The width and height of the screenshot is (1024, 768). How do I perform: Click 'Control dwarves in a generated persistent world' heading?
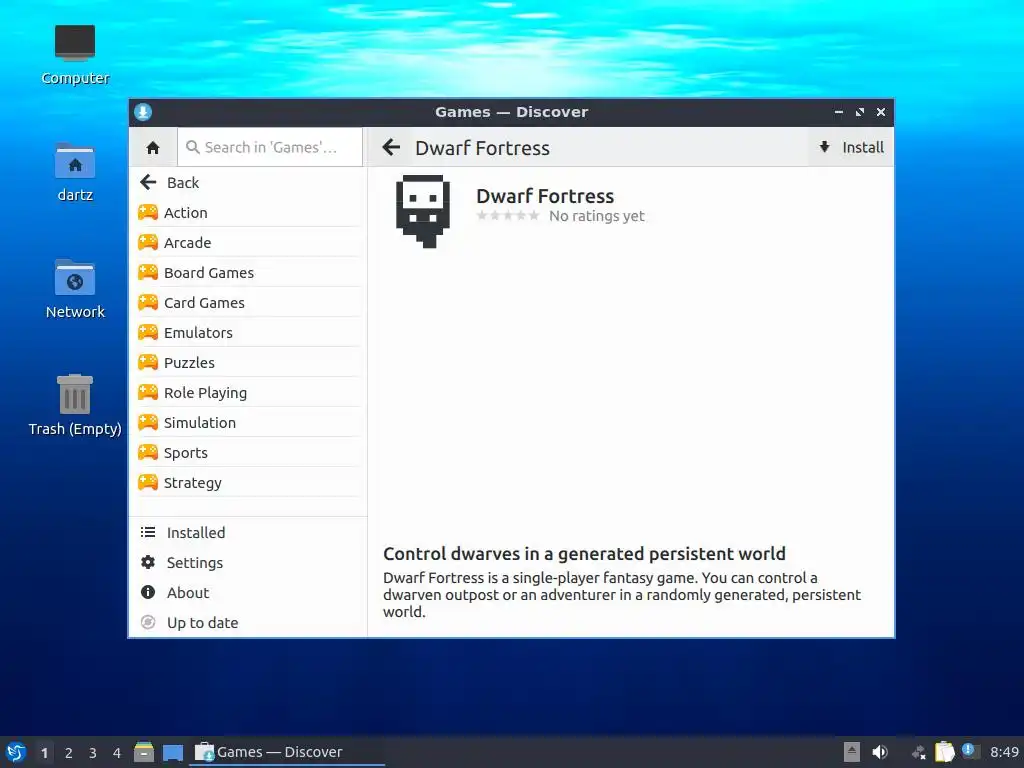click(584, 554)
